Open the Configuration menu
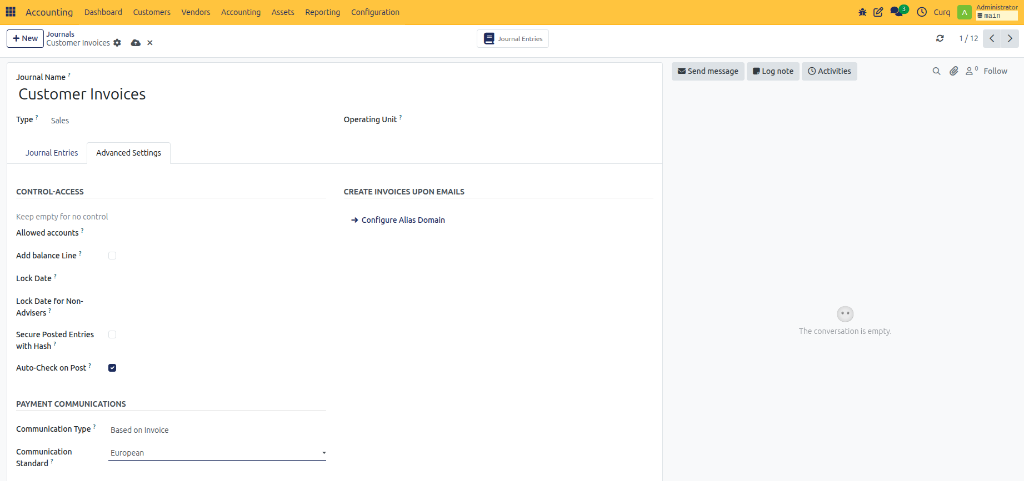Screen dimensions: 1024x481 point(375,12)
